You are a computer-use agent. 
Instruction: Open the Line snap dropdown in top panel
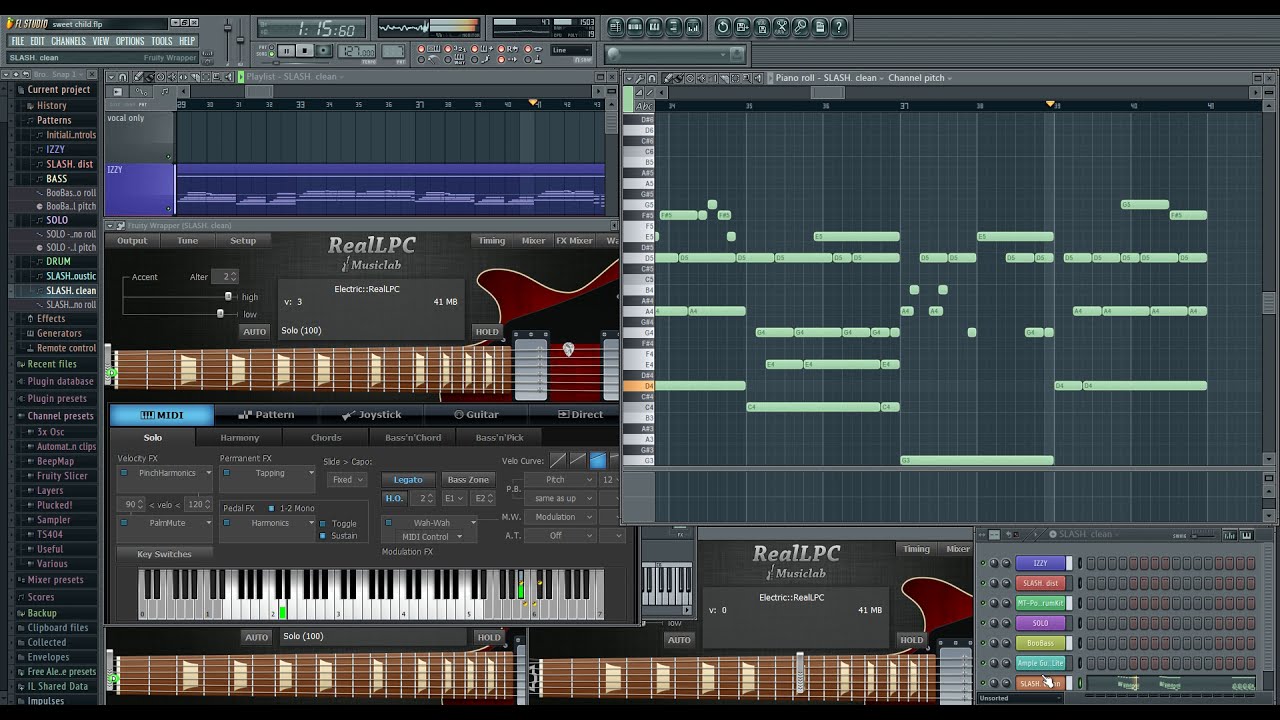click(x=572, y=50)
